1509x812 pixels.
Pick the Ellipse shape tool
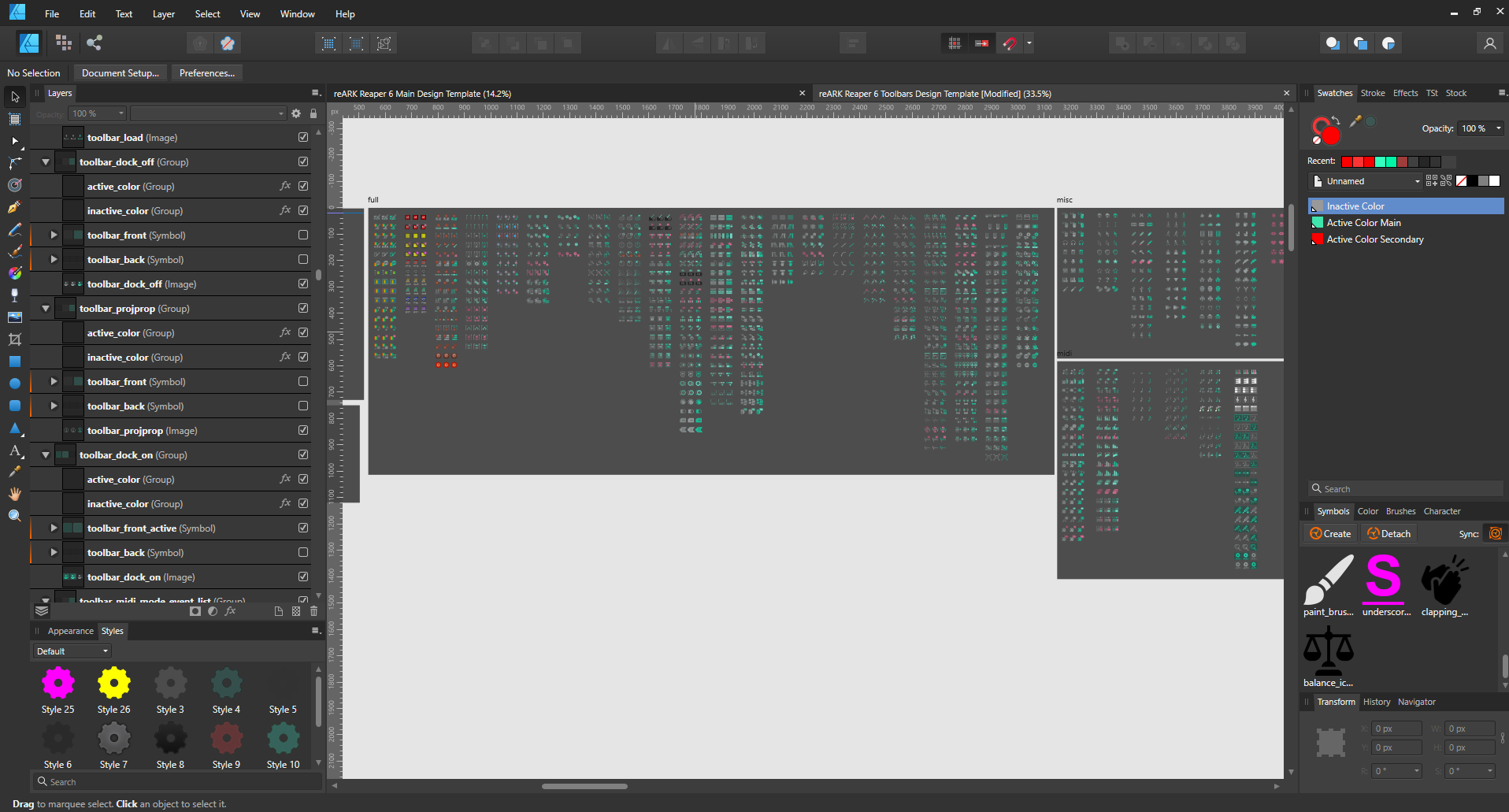14,384
